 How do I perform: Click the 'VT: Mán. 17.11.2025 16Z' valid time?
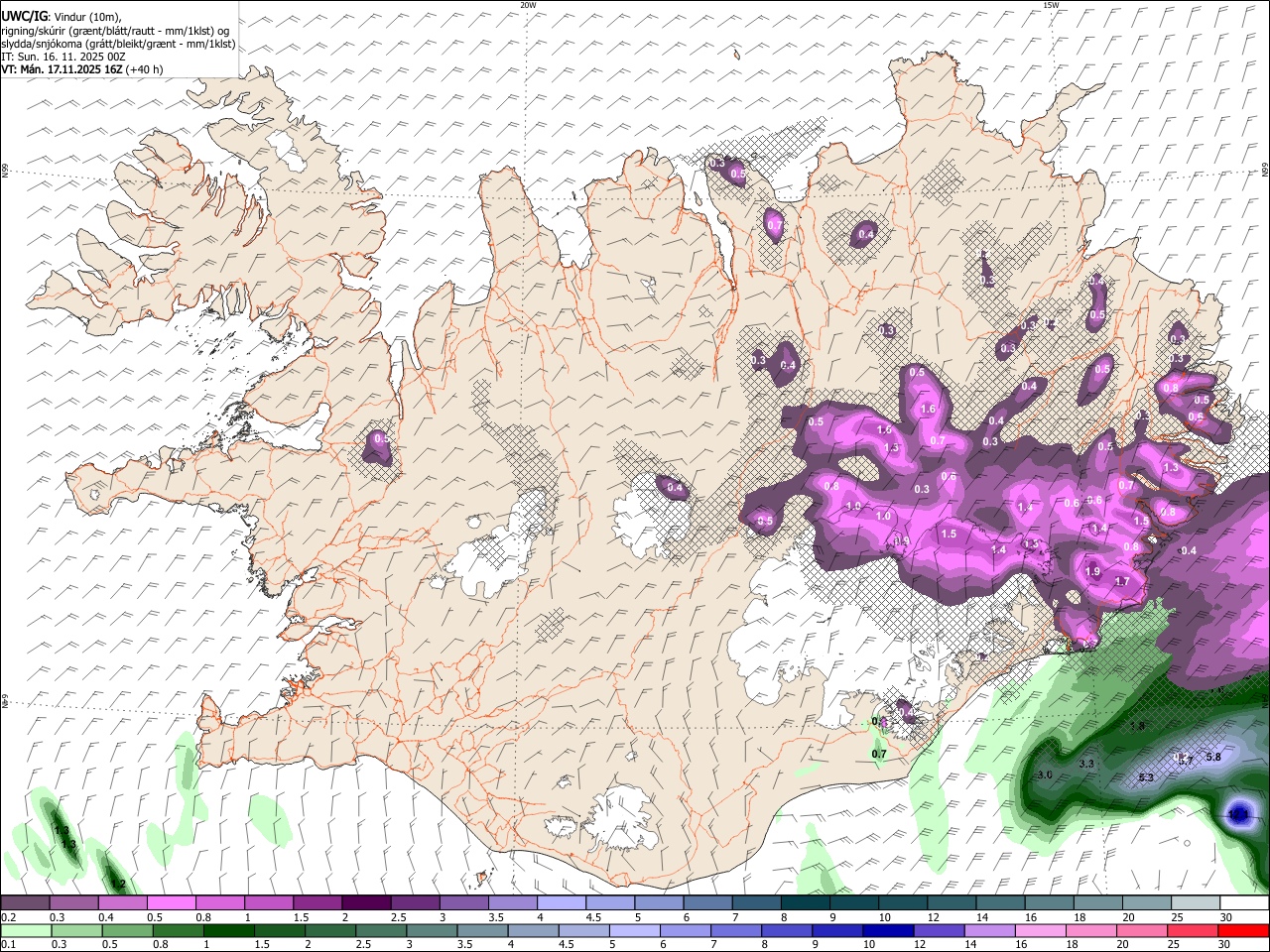(62, 69)
